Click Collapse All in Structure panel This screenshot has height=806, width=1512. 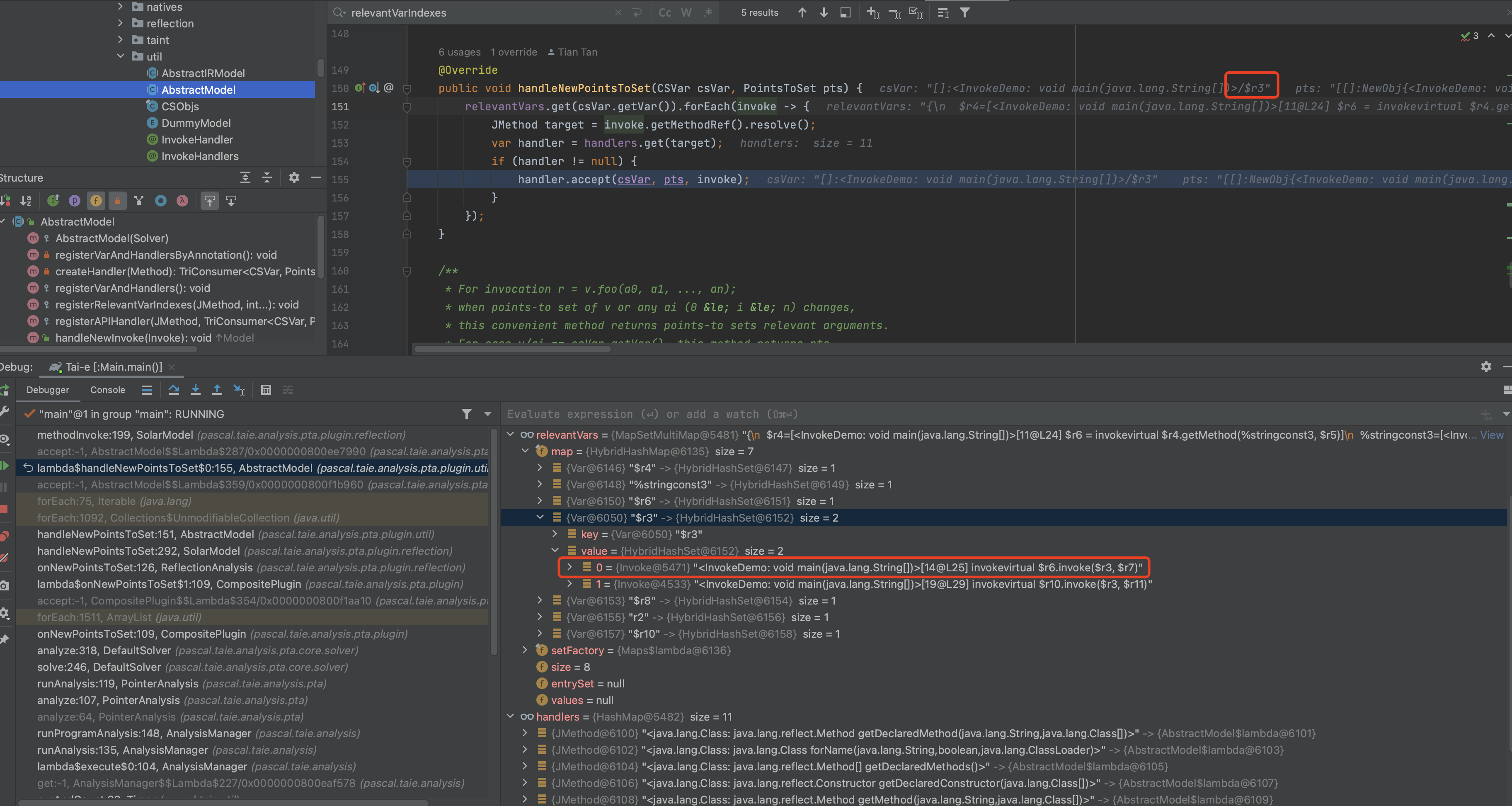pos(267,178)
